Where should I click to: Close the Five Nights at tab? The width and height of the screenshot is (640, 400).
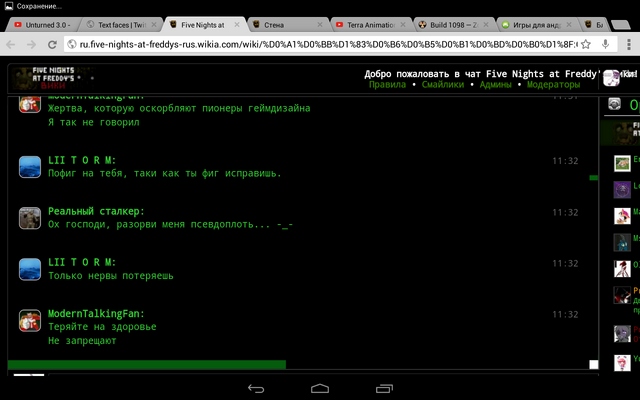(x=237, y=25)
